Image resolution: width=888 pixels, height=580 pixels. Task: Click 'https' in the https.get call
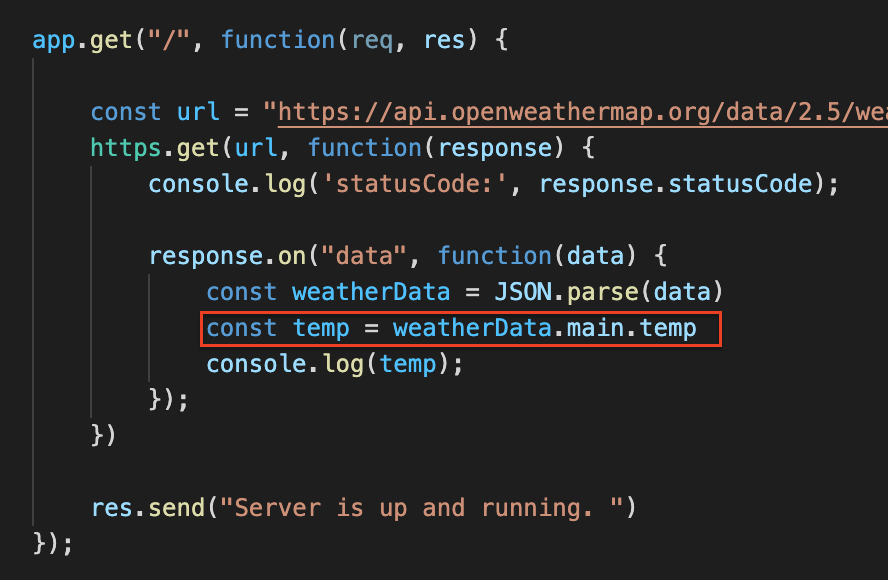tap(126, 148)
